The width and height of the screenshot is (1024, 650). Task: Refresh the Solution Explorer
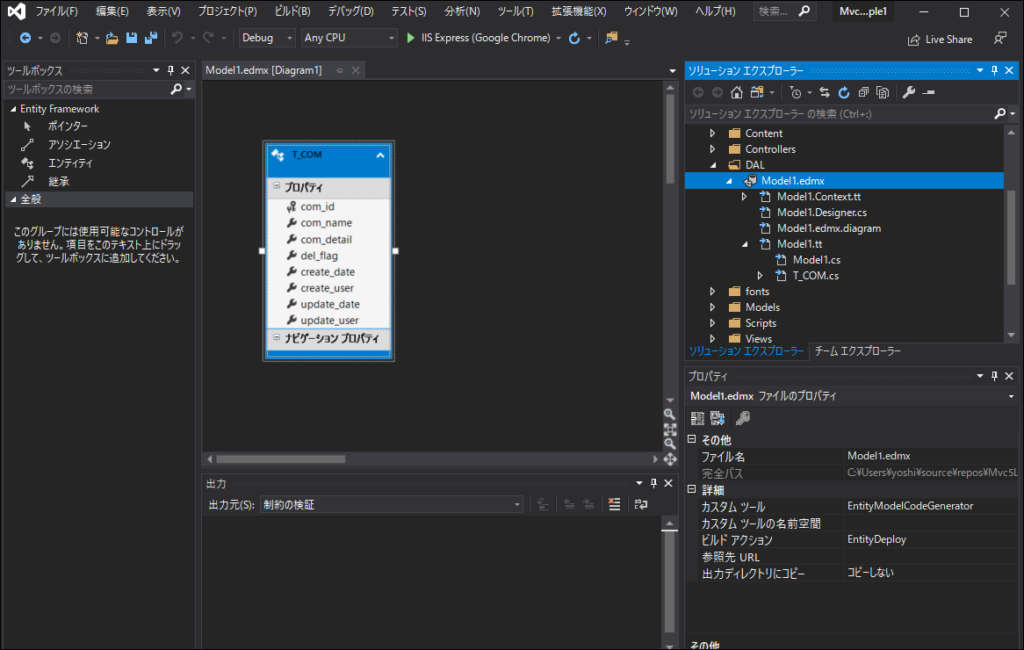click(843, 91)
